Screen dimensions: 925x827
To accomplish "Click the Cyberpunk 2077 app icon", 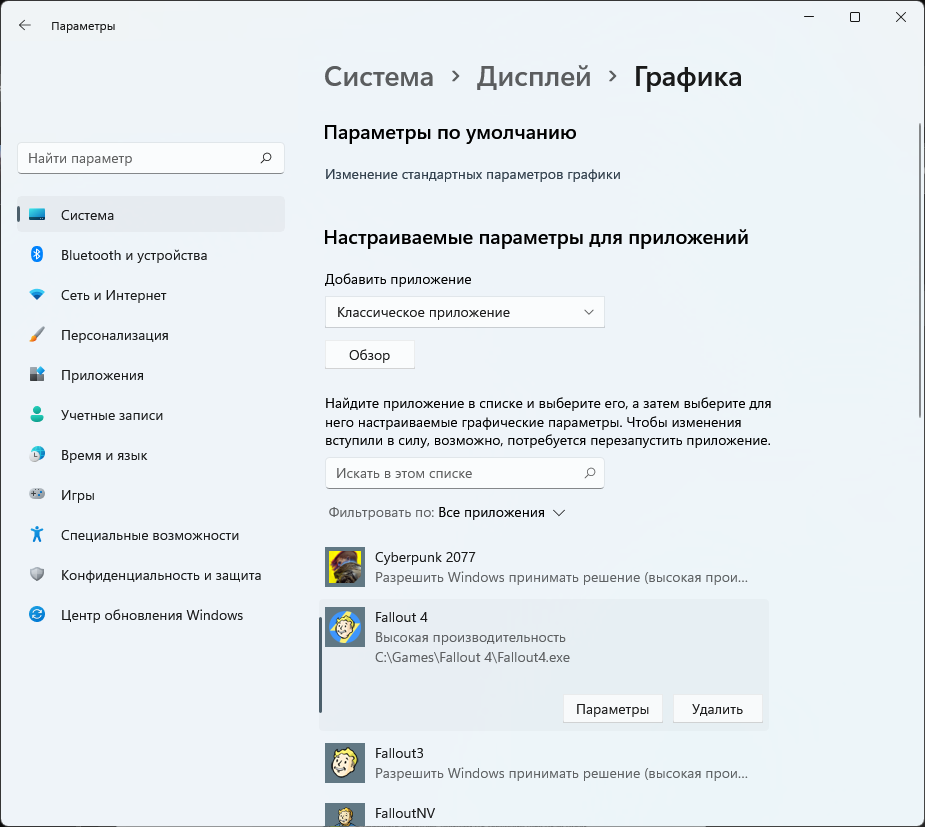I will [345, 567].
